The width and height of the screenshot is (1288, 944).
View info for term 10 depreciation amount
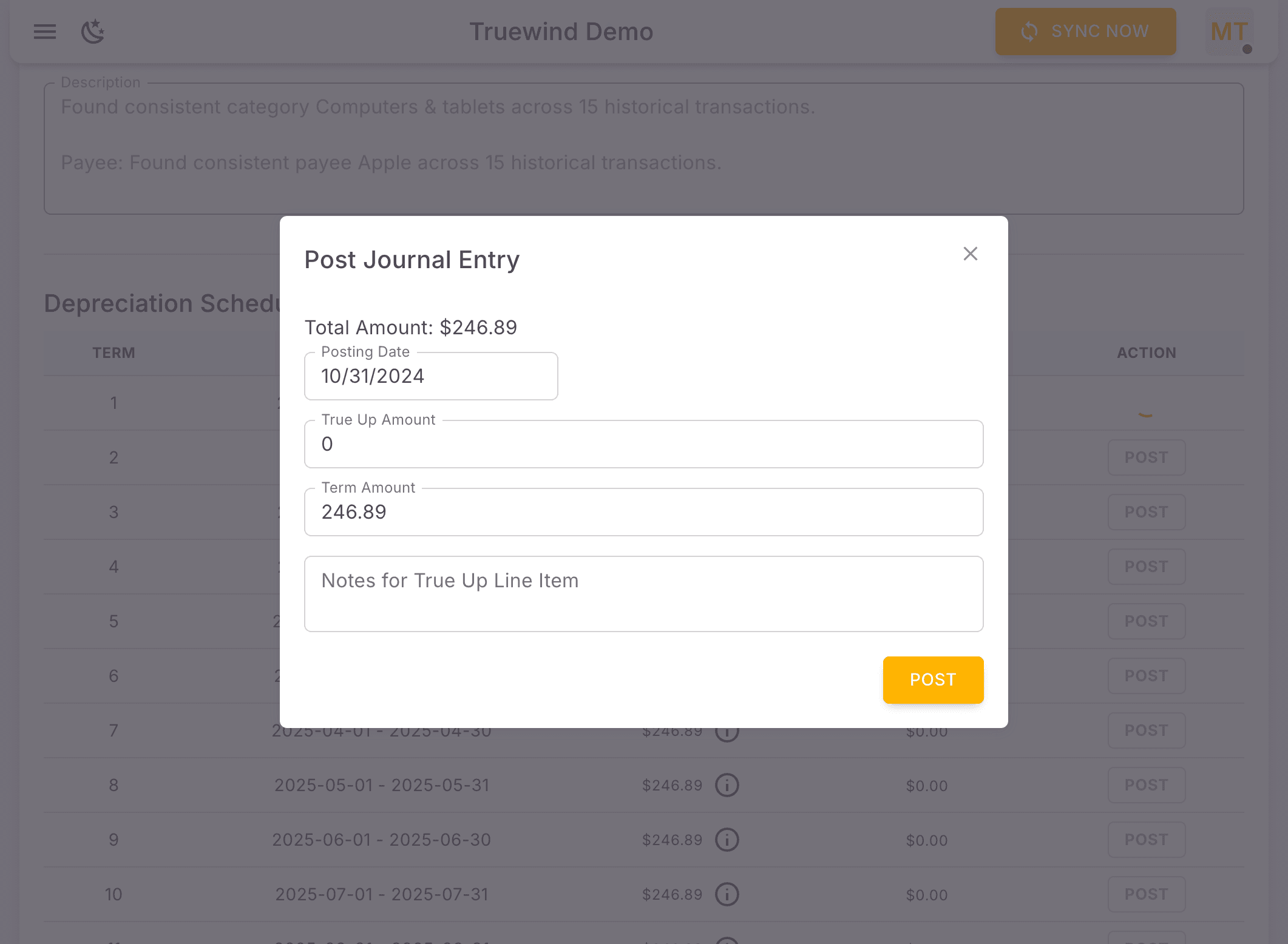click(727, 894)
